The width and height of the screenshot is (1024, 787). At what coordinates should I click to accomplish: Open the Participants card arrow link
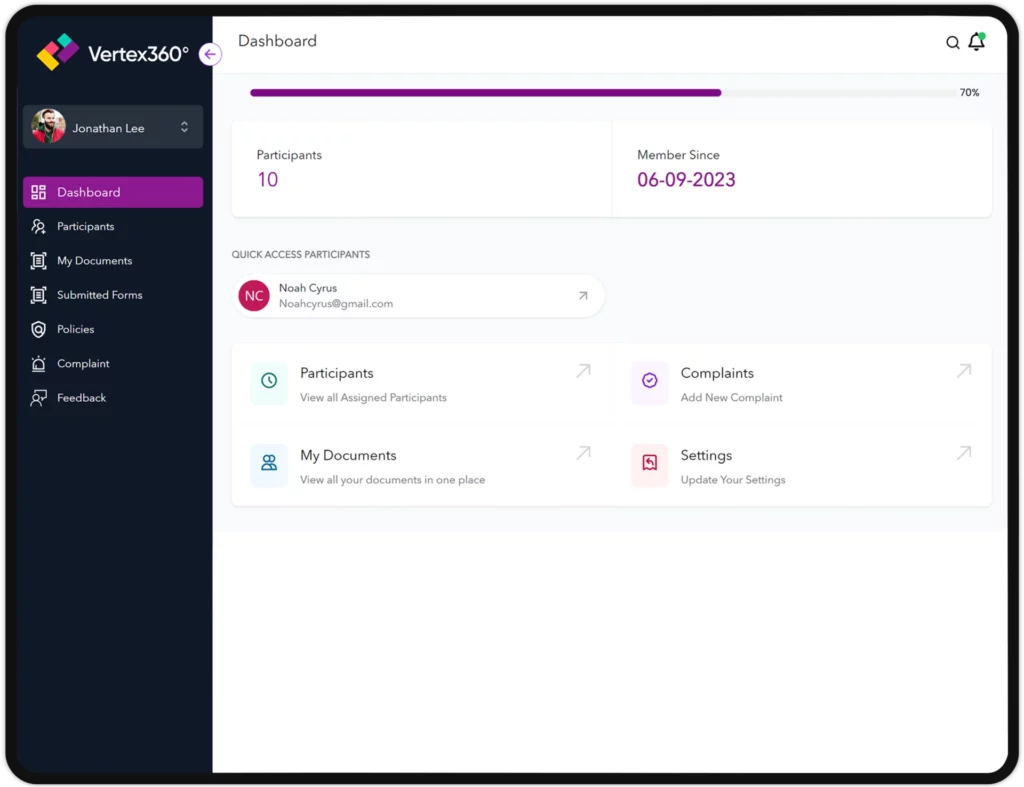coord(583,370)
